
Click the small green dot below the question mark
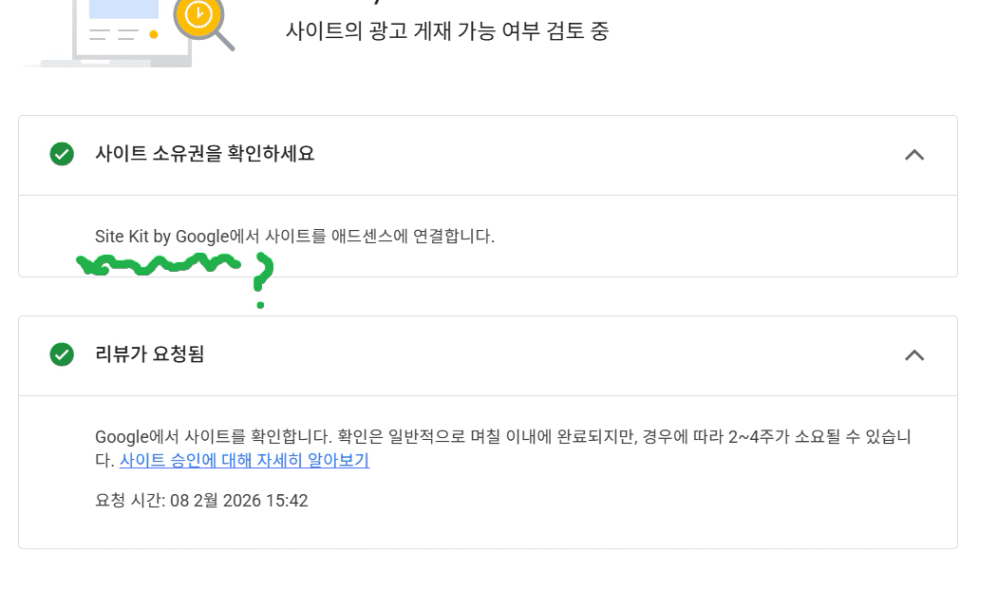[x=261, y=304]
